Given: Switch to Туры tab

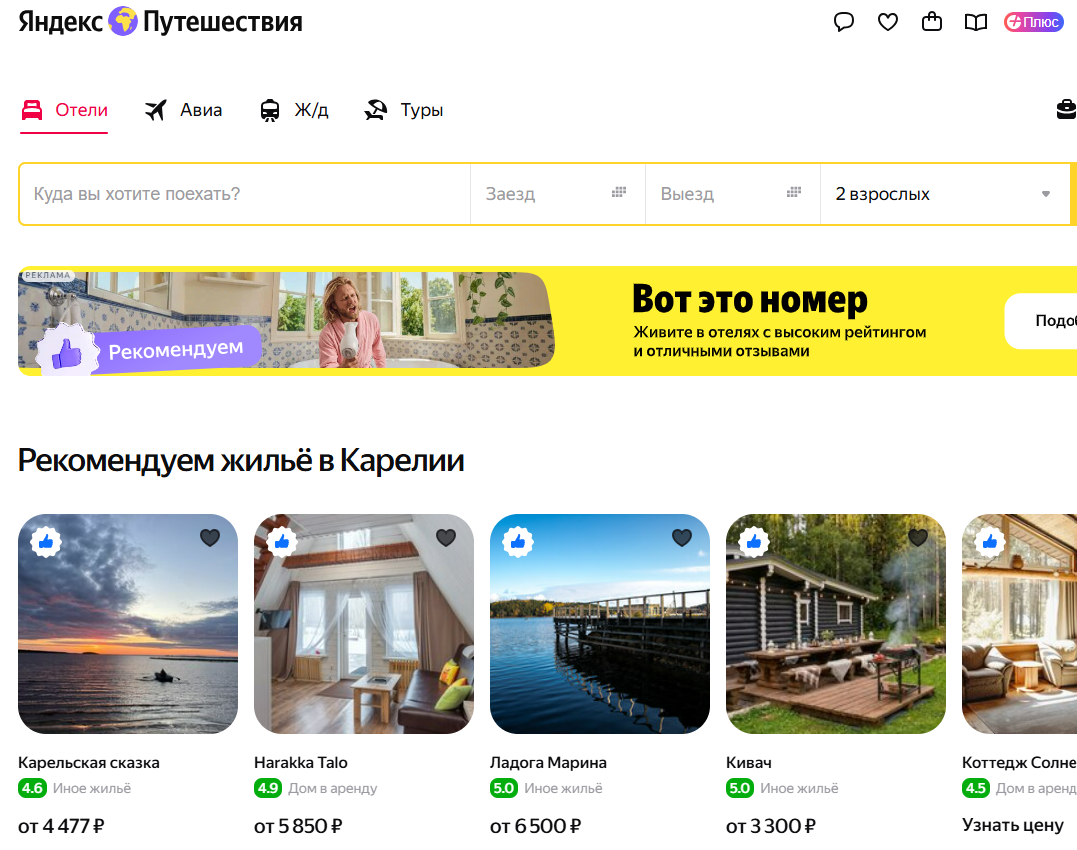Looking at the screenshot, I should point(404,110).
